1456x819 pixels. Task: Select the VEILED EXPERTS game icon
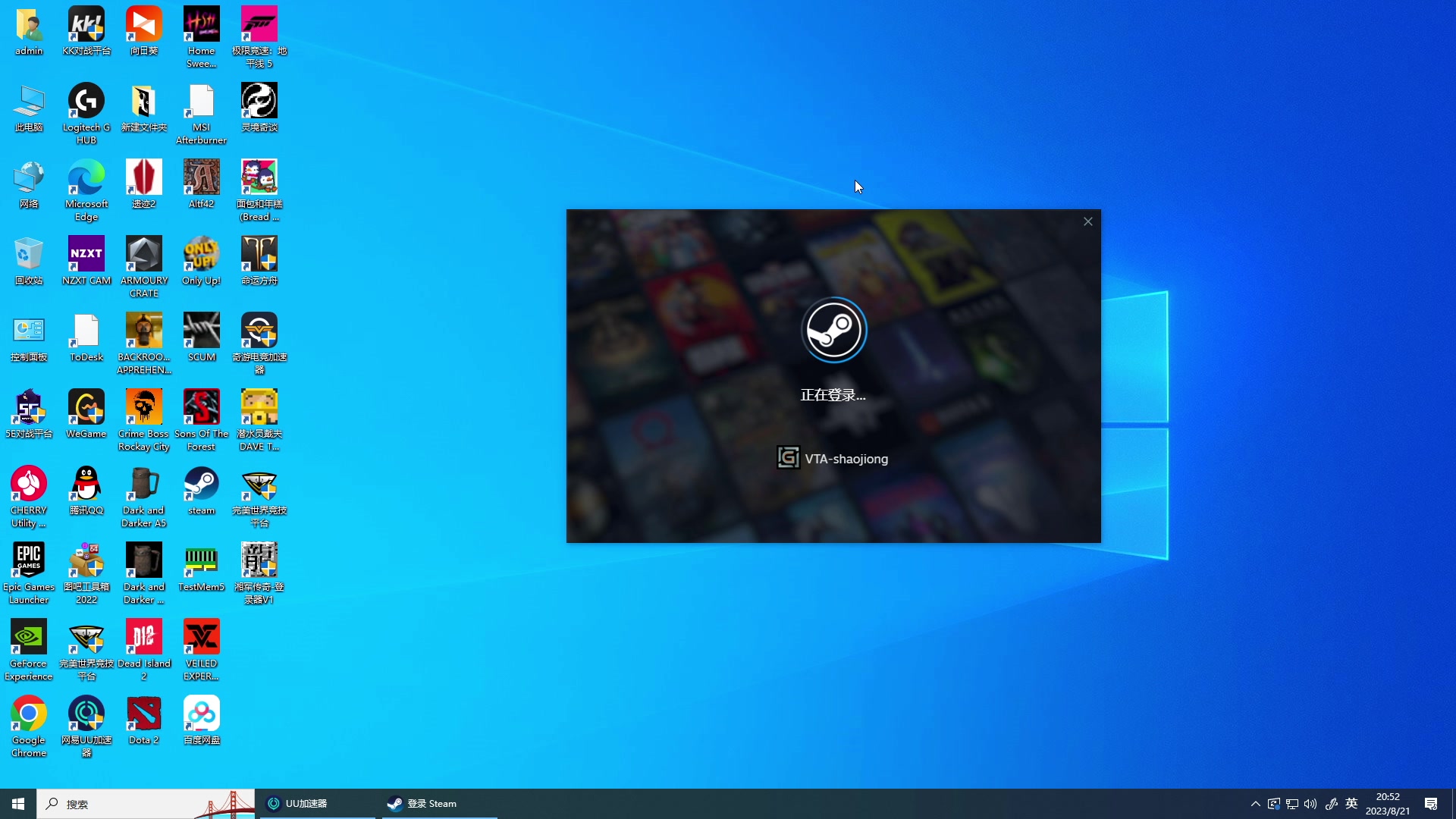click(202, 650)
